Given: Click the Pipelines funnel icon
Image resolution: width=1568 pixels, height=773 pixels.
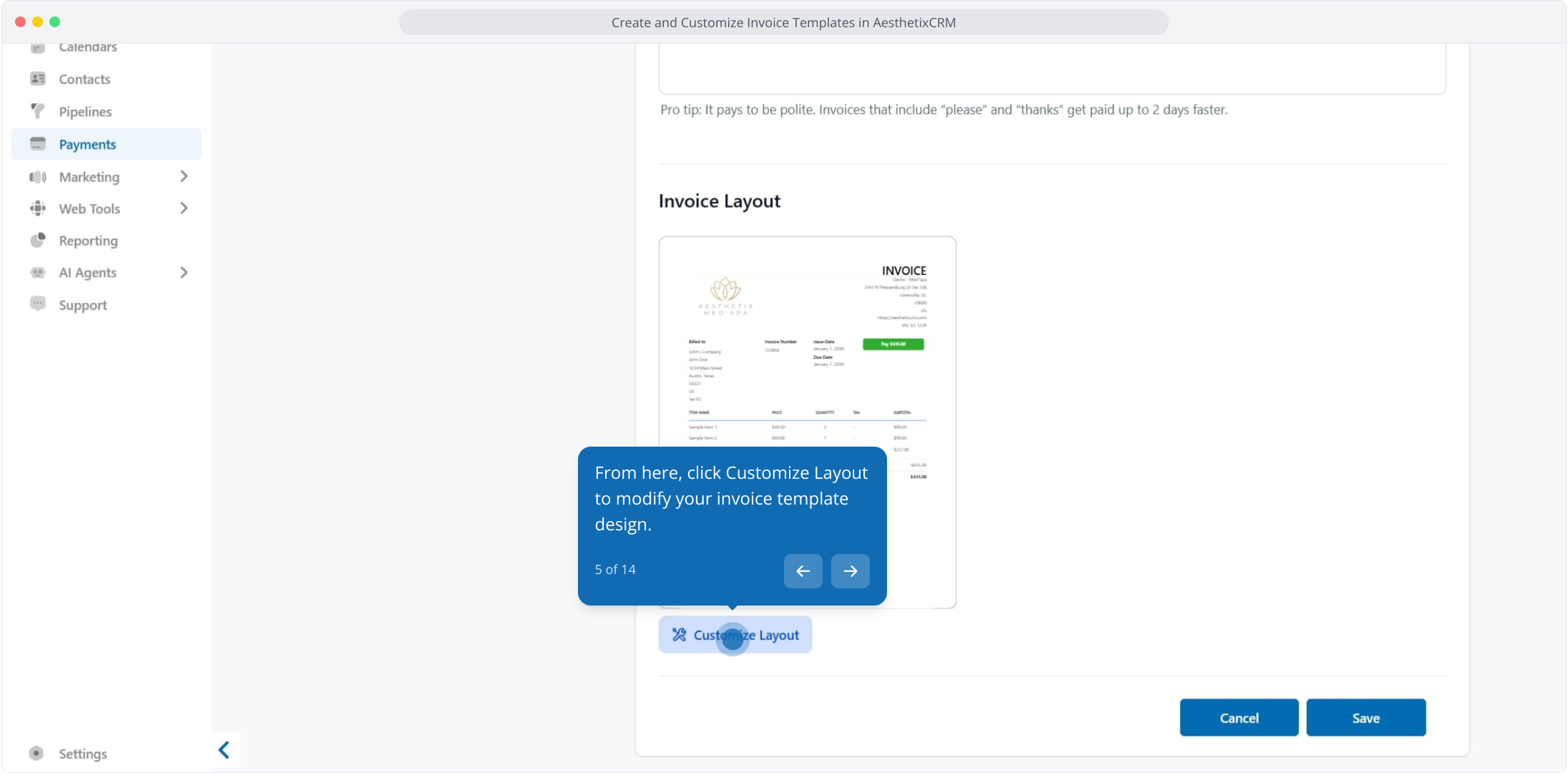Looking at the screenshot, I should click(38, 111).
